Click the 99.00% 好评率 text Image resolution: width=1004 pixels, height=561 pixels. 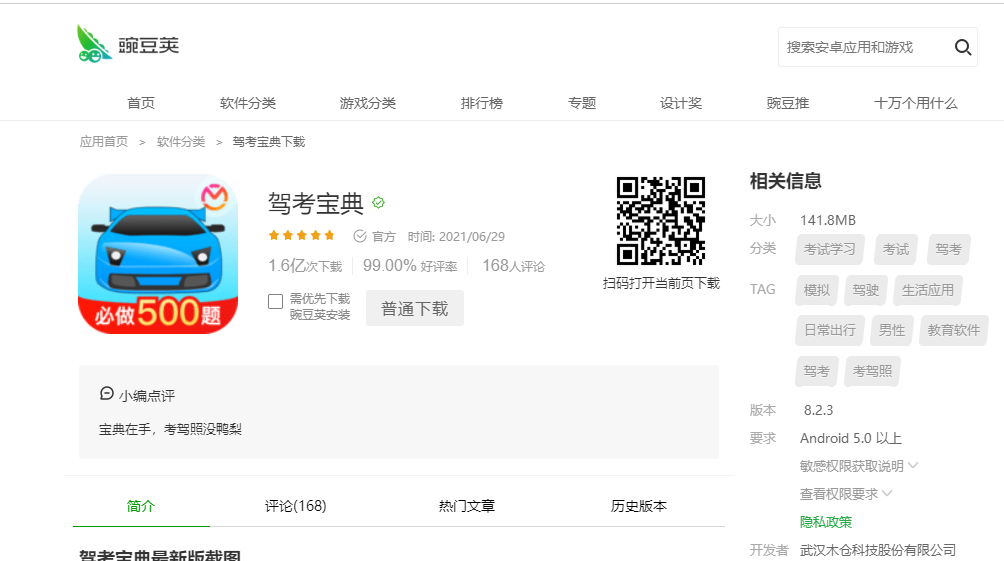click(x=410, y=266)
